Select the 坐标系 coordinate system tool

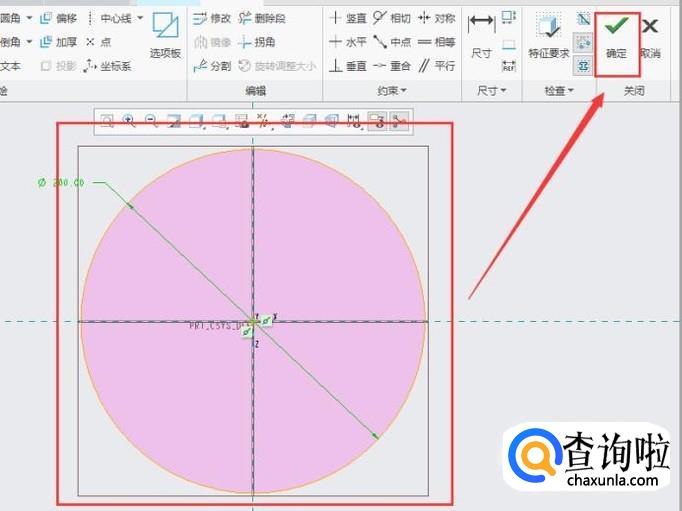click(x=107, y=66)
